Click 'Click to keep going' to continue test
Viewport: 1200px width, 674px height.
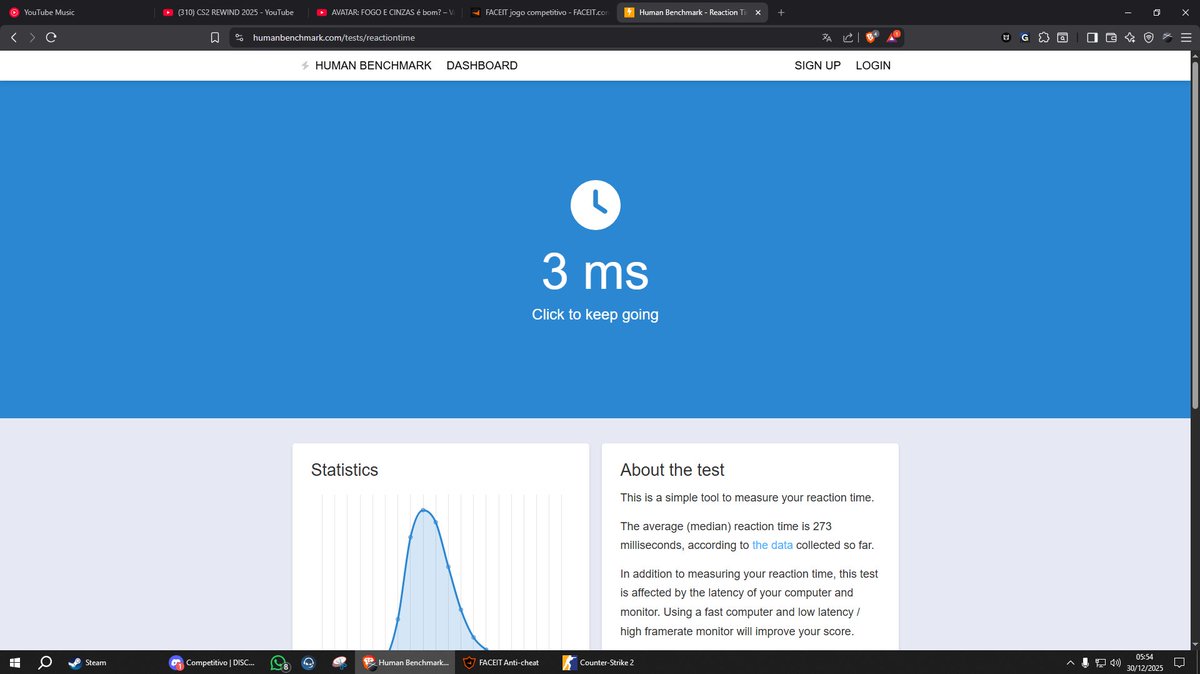tap(595, 314)
